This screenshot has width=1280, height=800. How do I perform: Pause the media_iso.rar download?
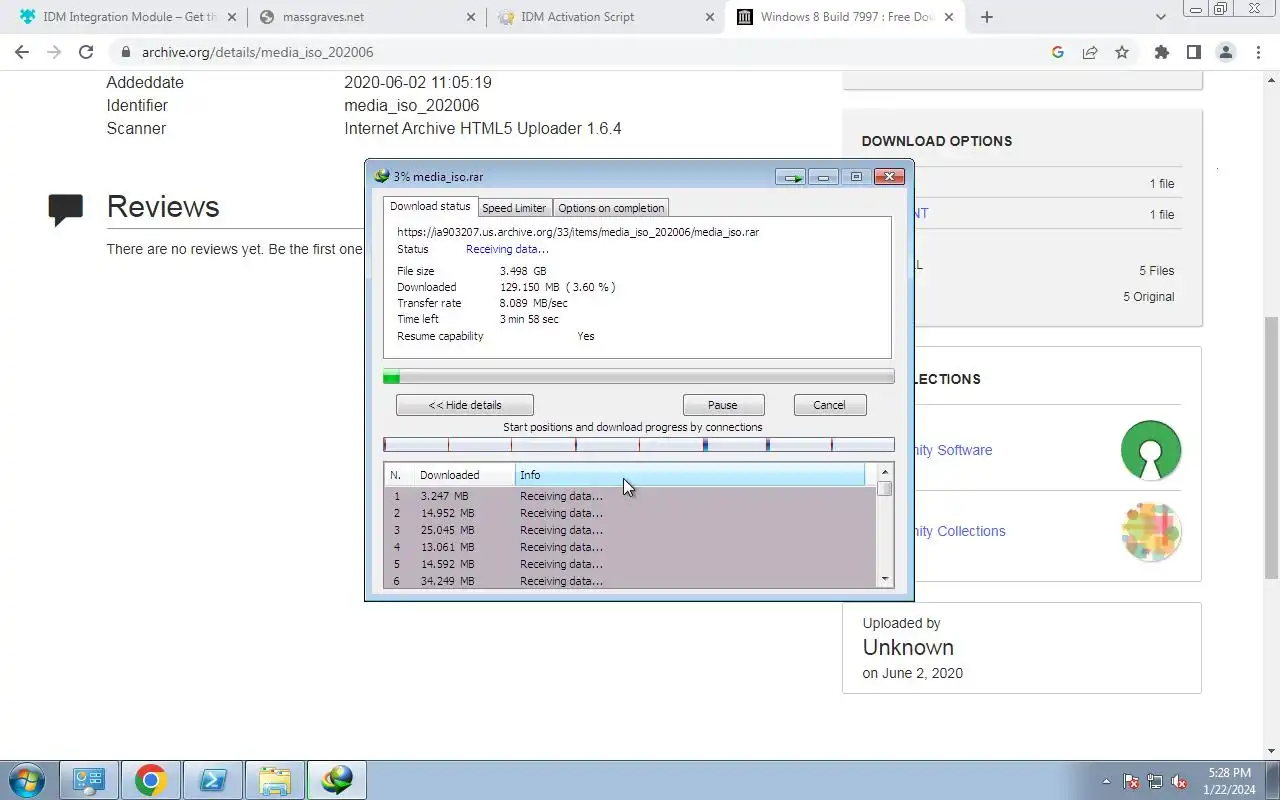point(723,405)
